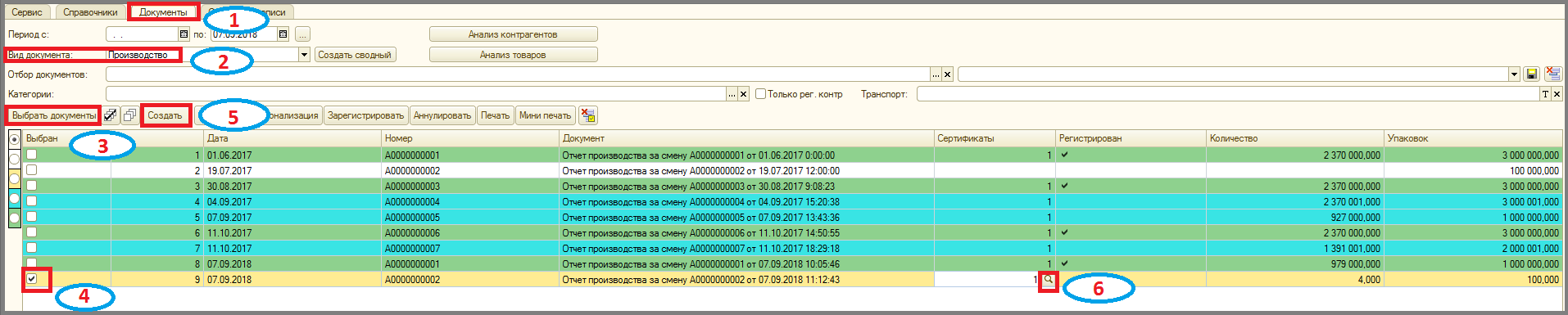Click the Создать button

(x=165, y=115)
